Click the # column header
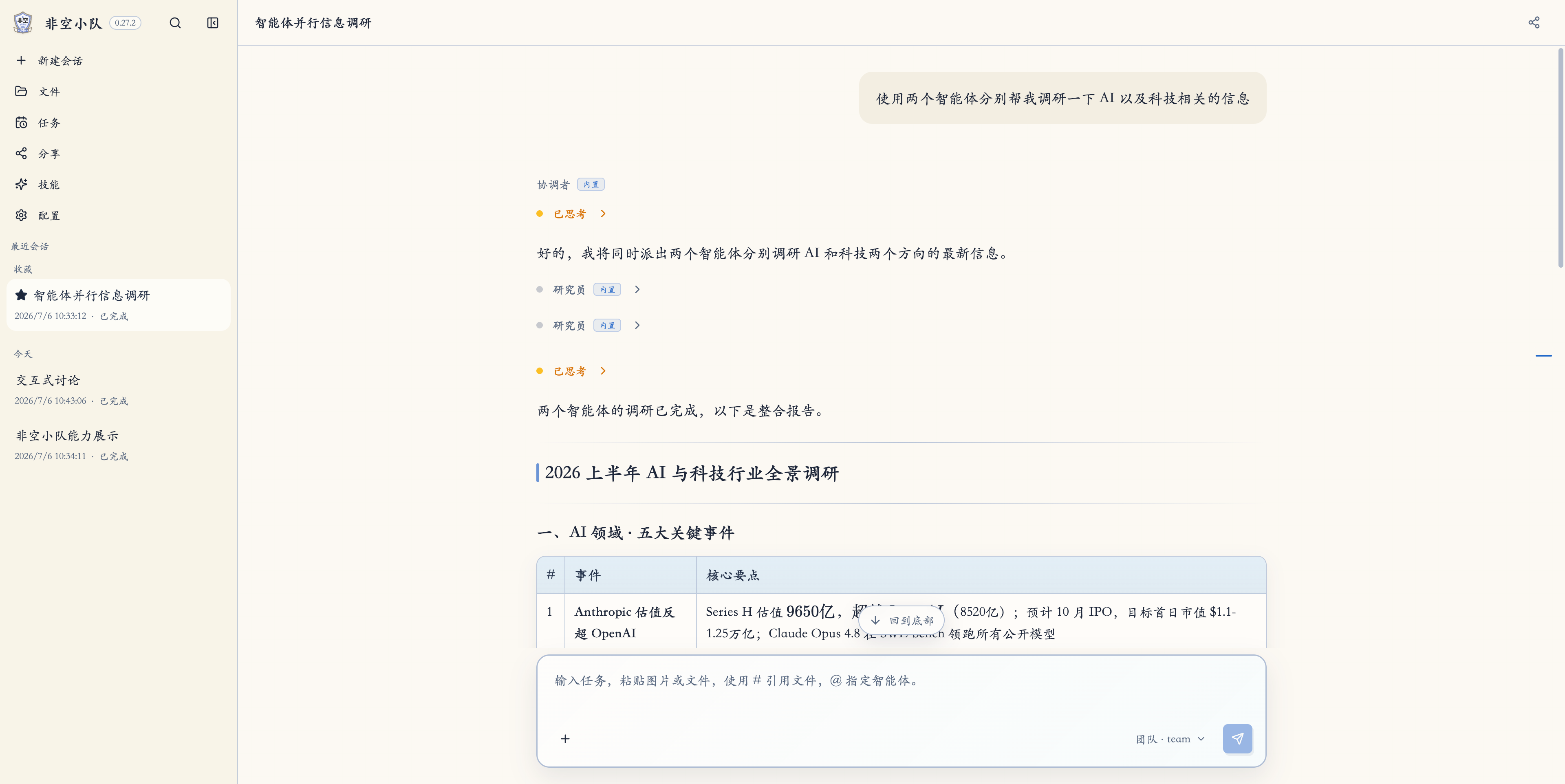1565x784 pixels. pyautogui.click(x=551, y=575)
